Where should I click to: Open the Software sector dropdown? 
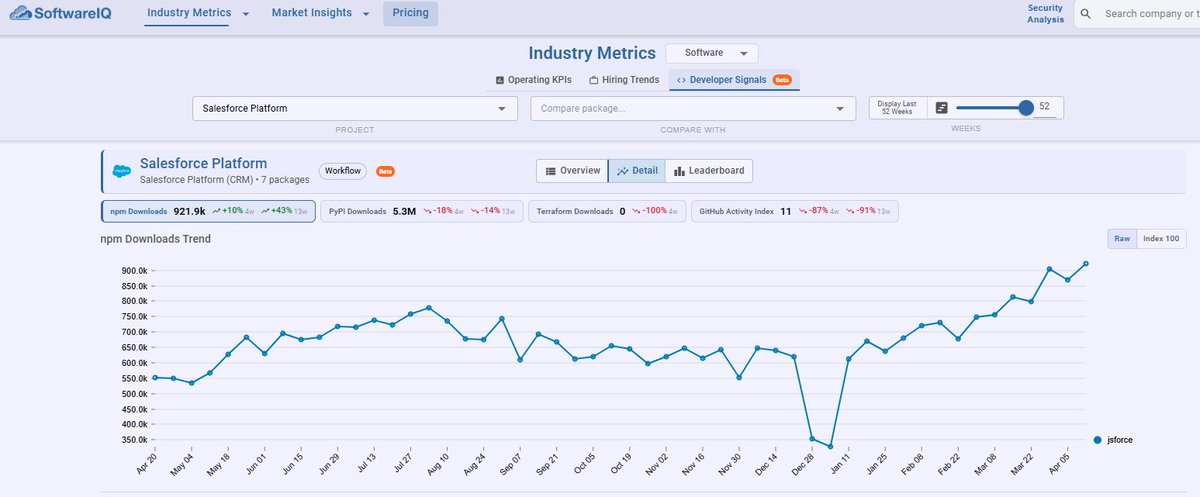(x=712, y=53)
